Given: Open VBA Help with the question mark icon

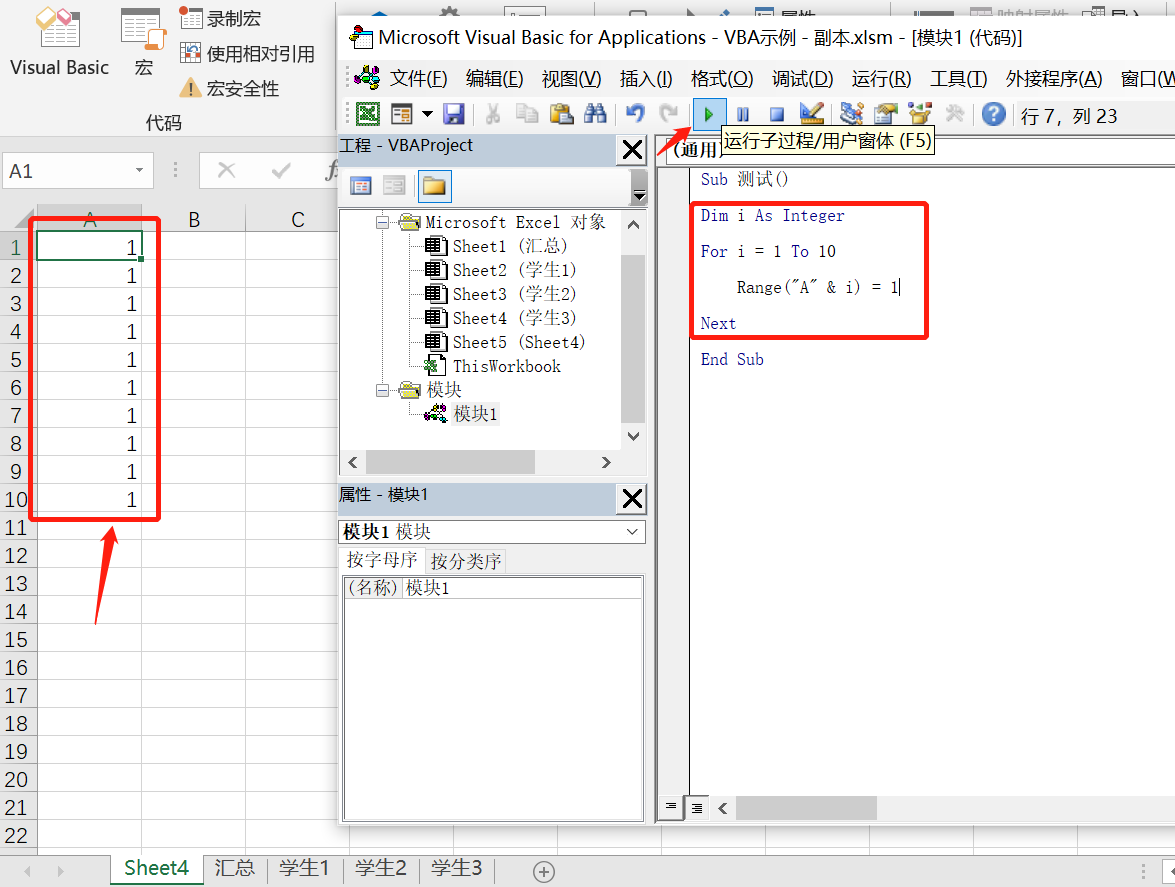Looking at the screenshot, I should pos(992,114).
